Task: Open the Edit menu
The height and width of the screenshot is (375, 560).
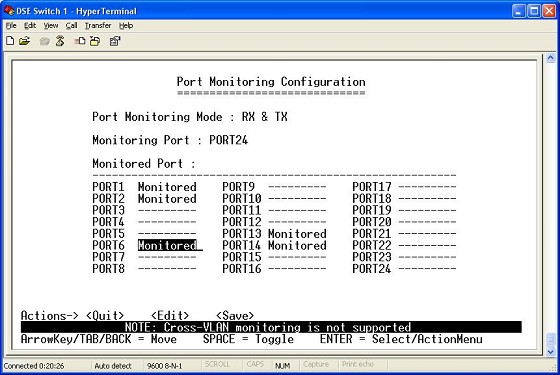Action: point(30,26)
